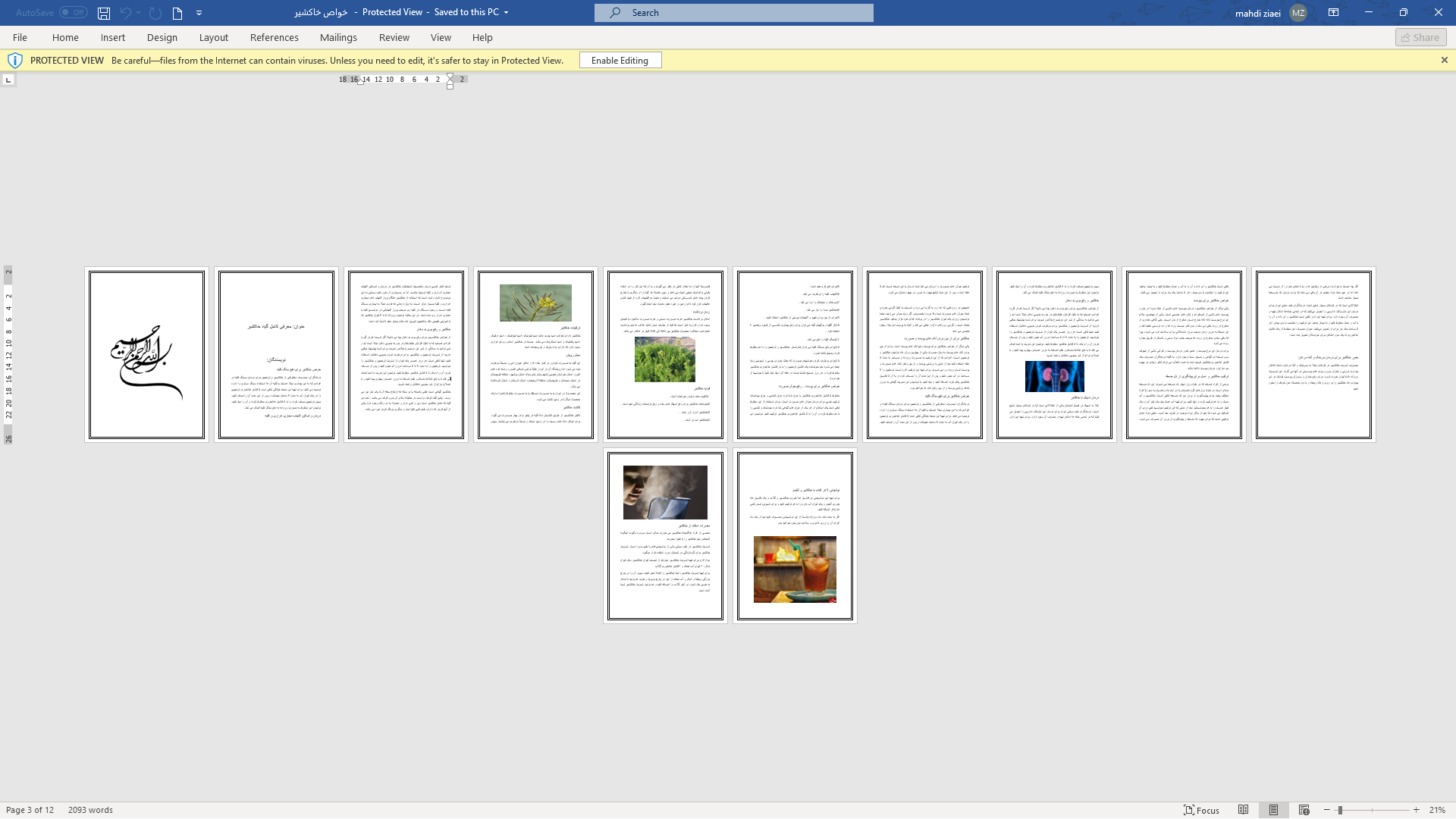Viewport: 1456px width, 819px height.
Task: Select the title page thumbnail, second page
Action: point(276,355)
